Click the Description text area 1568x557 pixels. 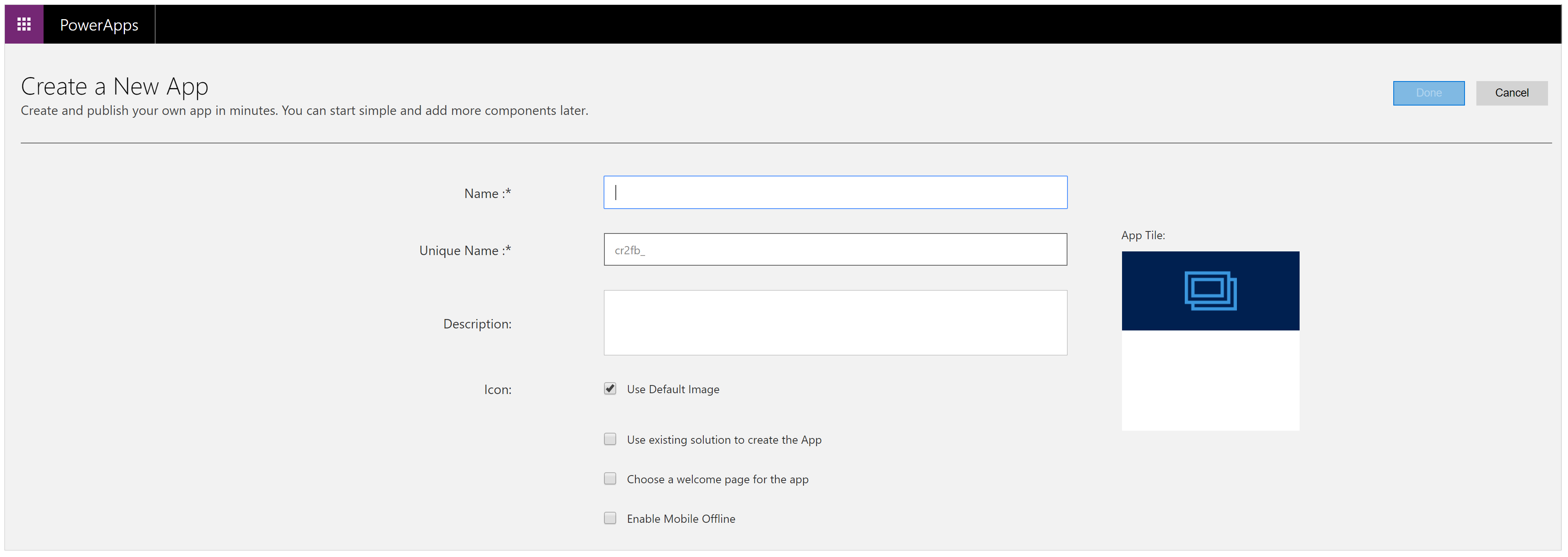[835, 323]
